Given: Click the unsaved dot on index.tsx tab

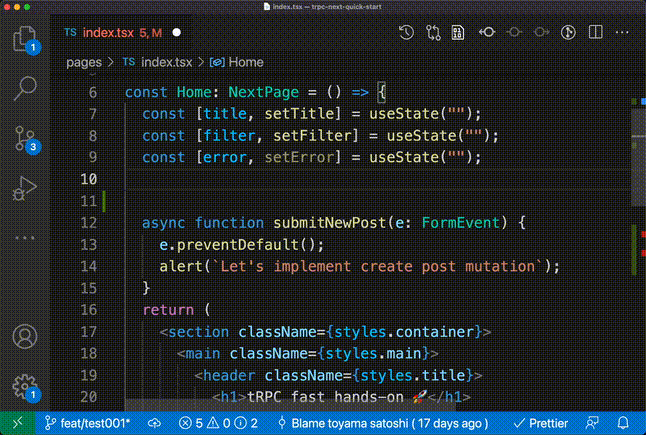Looking at the screenshot, I should [x=177, y=33].
